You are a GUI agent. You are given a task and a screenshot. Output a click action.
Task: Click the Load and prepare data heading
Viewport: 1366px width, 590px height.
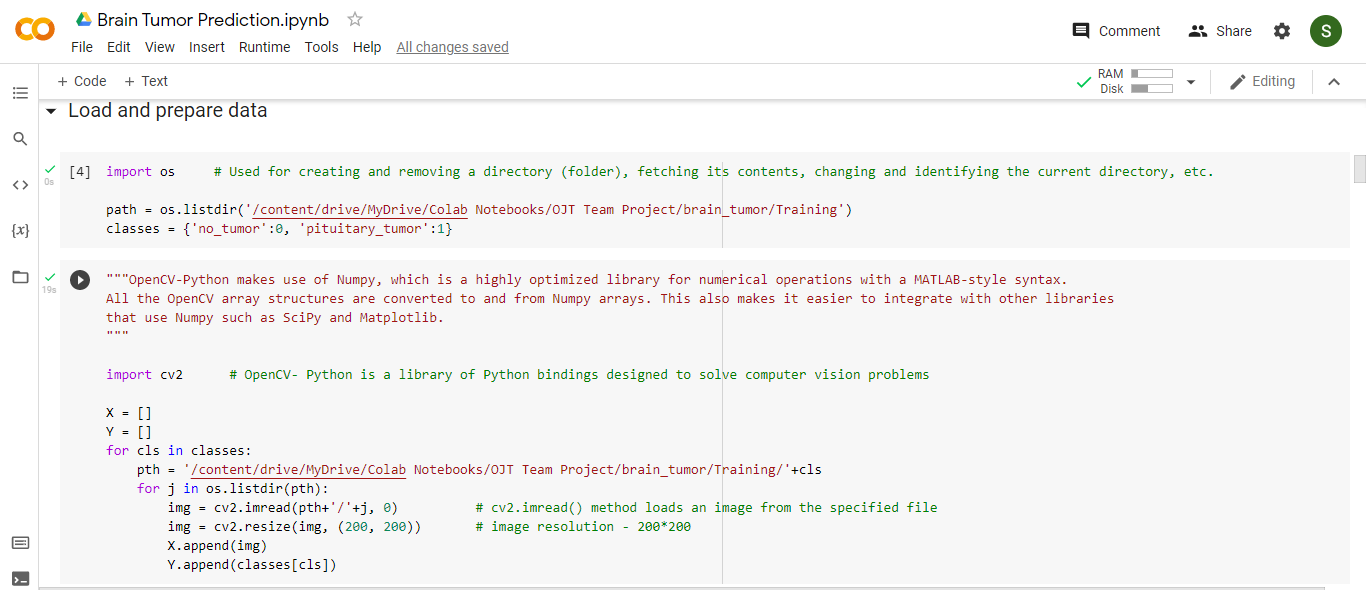click(167, 110)
